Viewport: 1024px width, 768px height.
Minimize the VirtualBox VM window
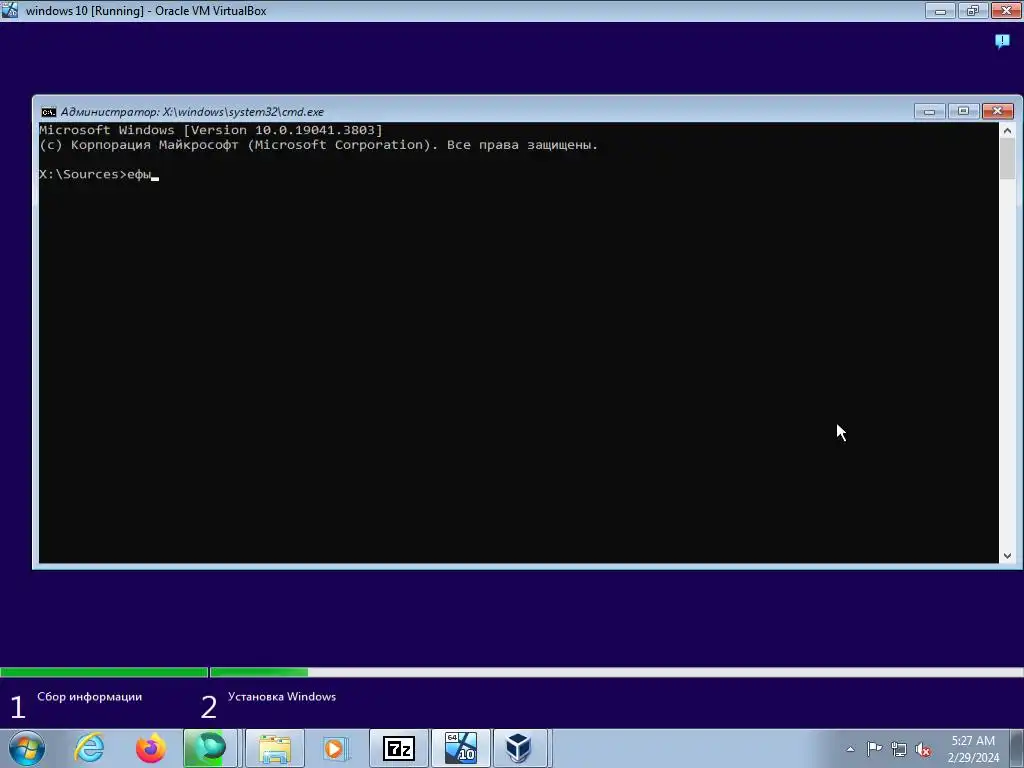point(940,10)
